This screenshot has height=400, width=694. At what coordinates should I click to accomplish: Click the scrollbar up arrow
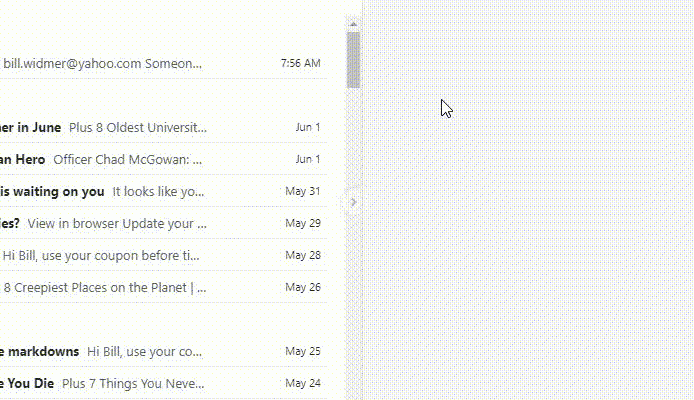pyautogui.click(x=353, y=22)
